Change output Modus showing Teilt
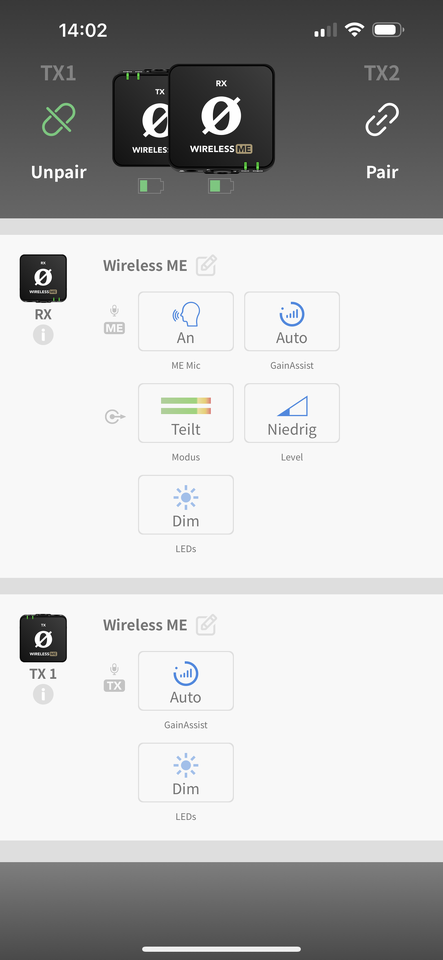This screenshot has width=443, height=960. click(x=186, y=413)
